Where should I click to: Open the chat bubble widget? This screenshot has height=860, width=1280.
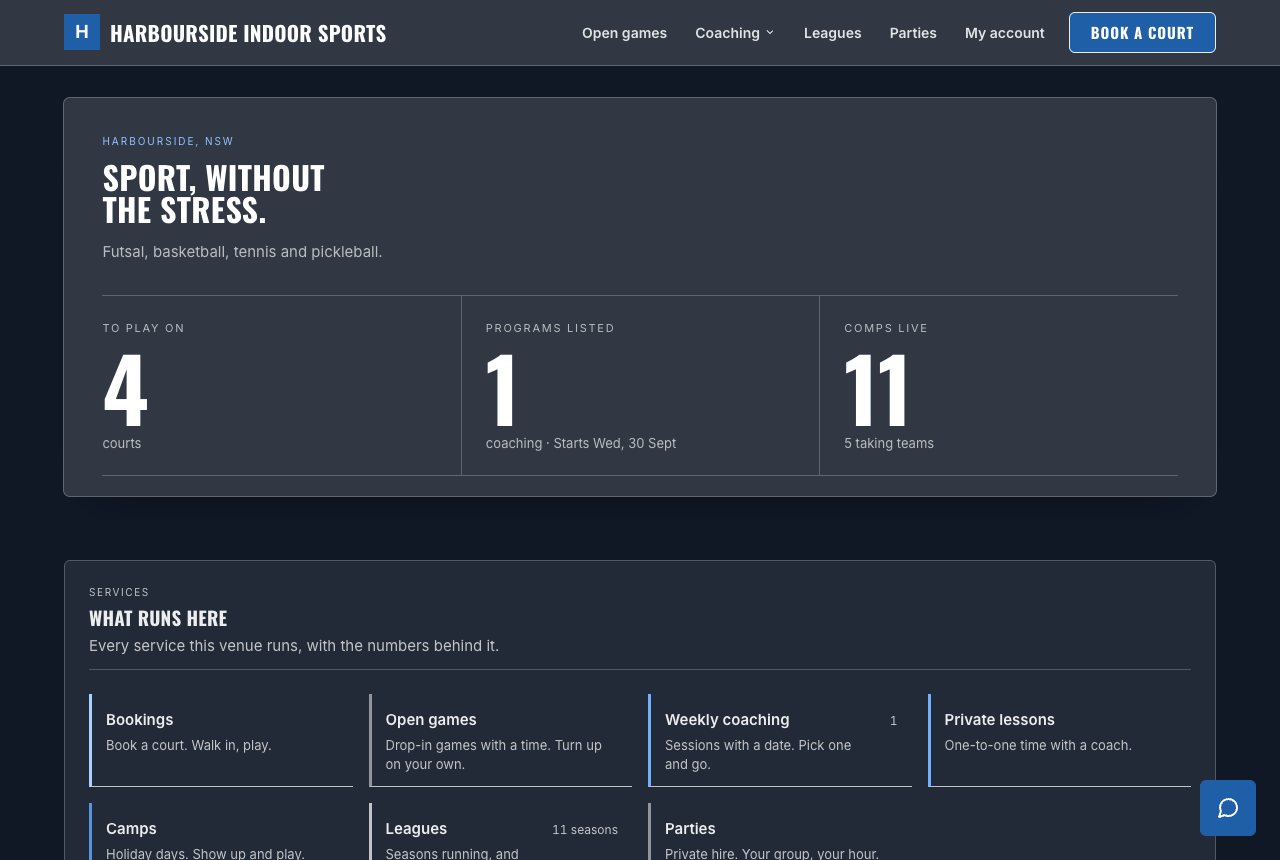(x=1228, y=808)
